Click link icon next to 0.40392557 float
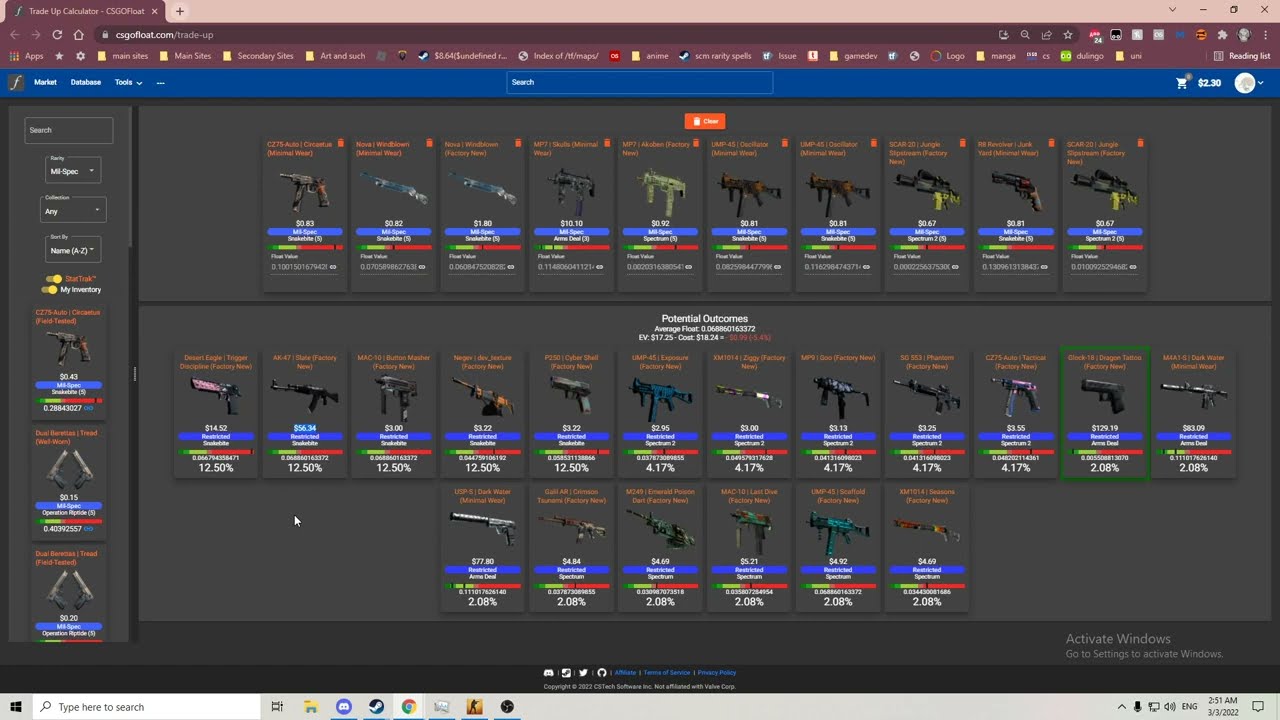Screen dimensions: 1280x720 pos(89,529)
